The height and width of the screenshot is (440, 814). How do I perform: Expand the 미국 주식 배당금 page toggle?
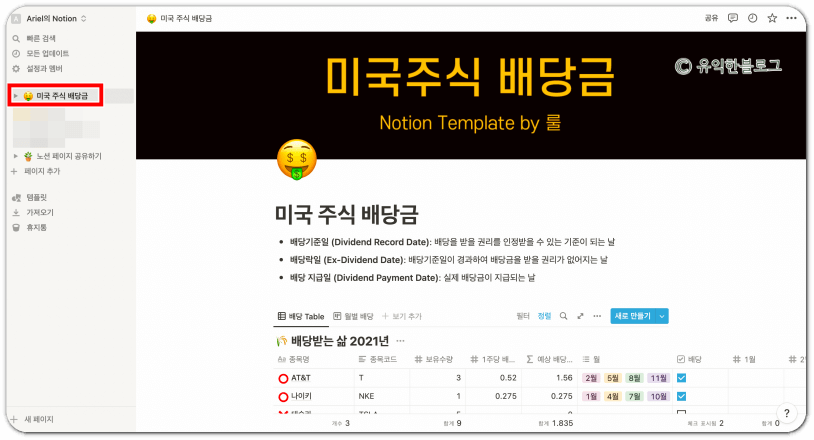[x=16, y=96]
